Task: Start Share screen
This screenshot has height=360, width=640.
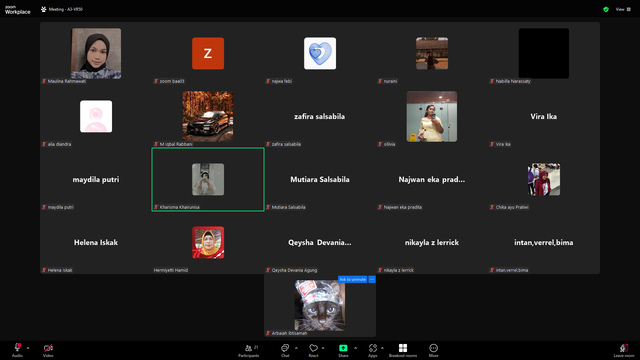Action: pyautogui.click(x=343, y=350)
